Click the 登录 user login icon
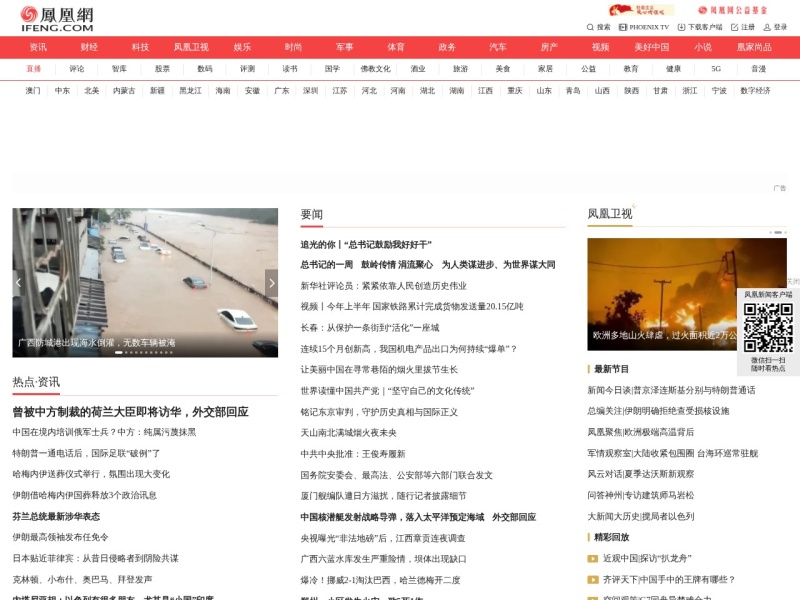Viewport: 800px width, 600px height. [x=767, y=27]
